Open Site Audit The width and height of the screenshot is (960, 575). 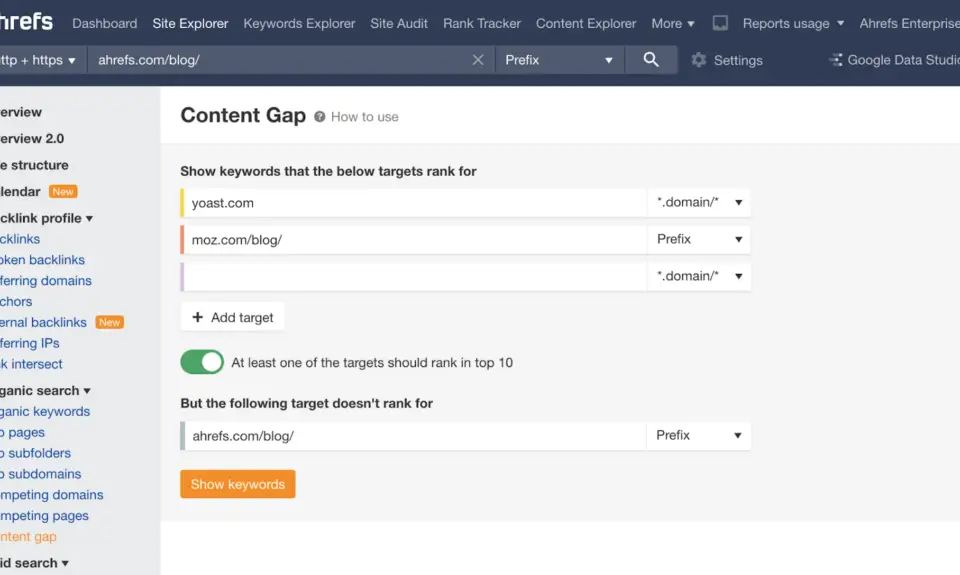[399, 23]
